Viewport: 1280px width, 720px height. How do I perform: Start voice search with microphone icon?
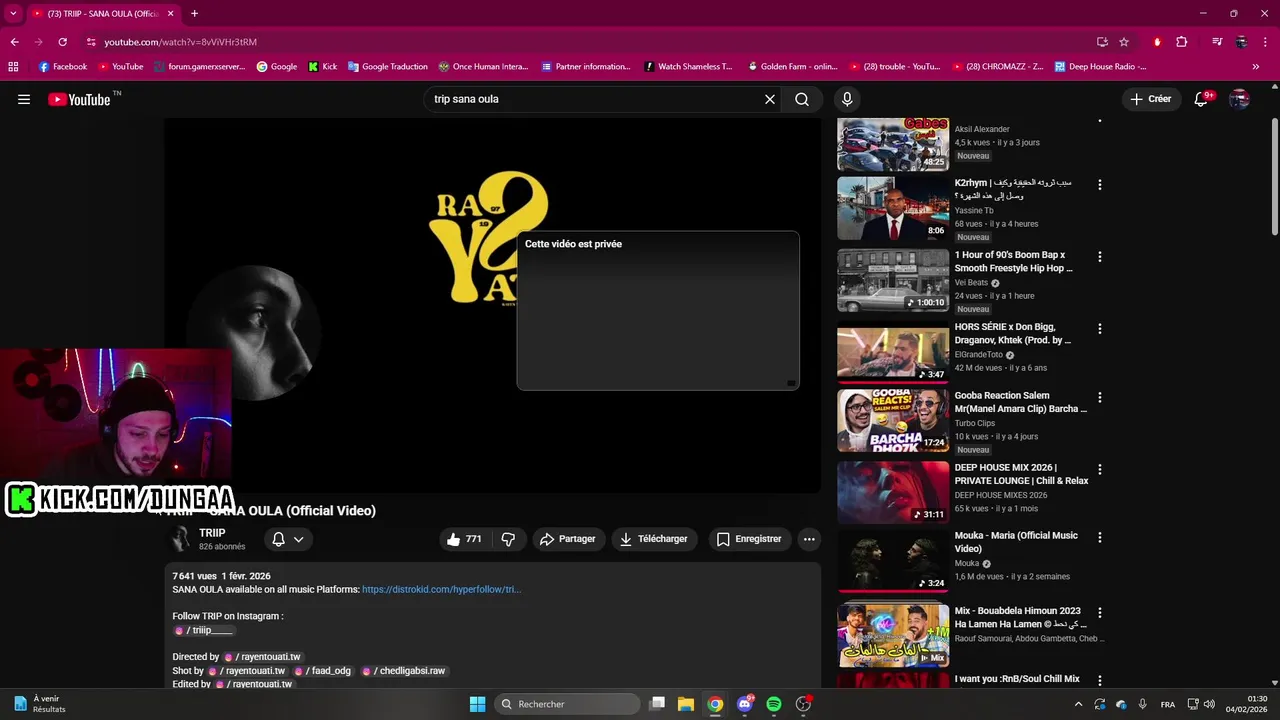coord(847,99)
